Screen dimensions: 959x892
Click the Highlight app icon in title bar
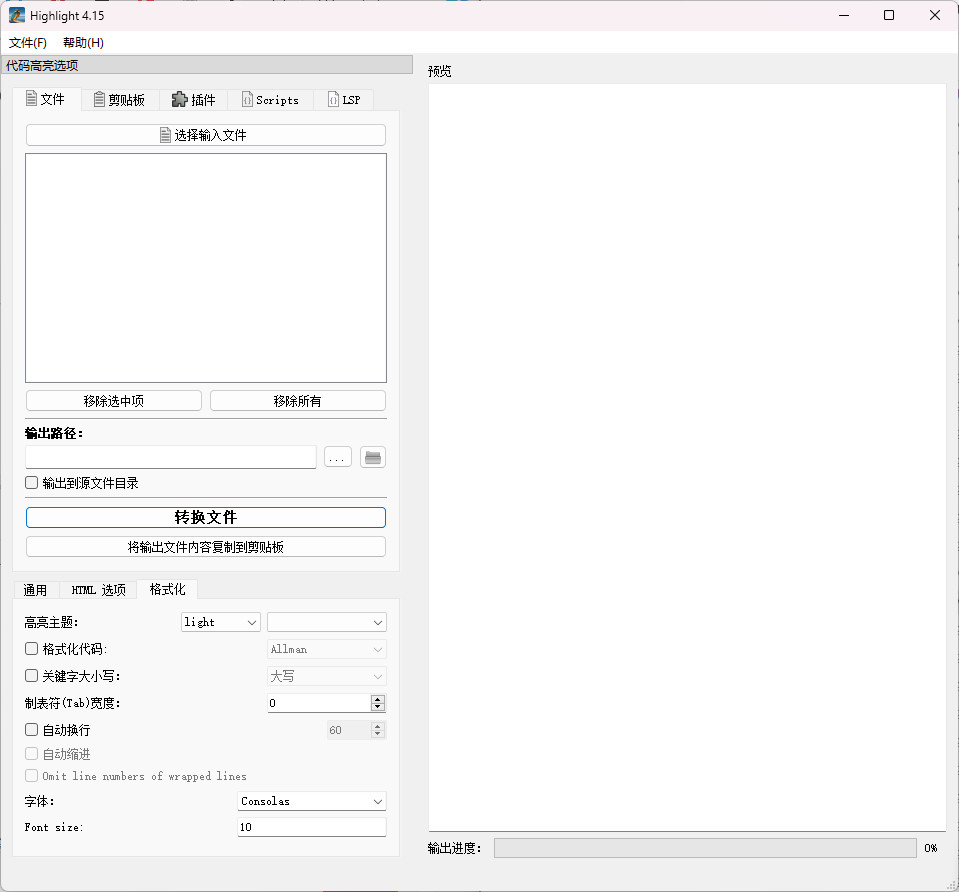[x=17, y=15]
